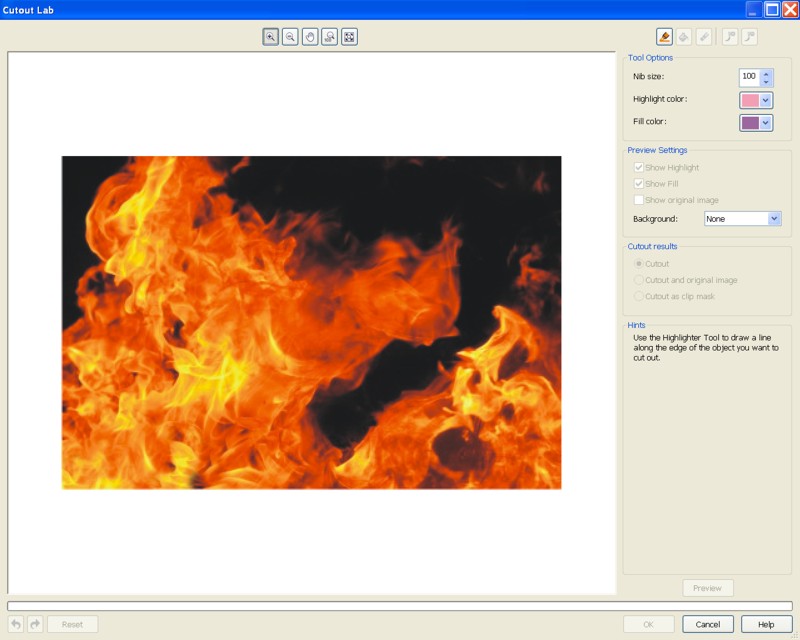The height and width of the screenshot is (640, 800).
Task: Decrease Nib size with down arrow
Action: [x=766, y=82]
